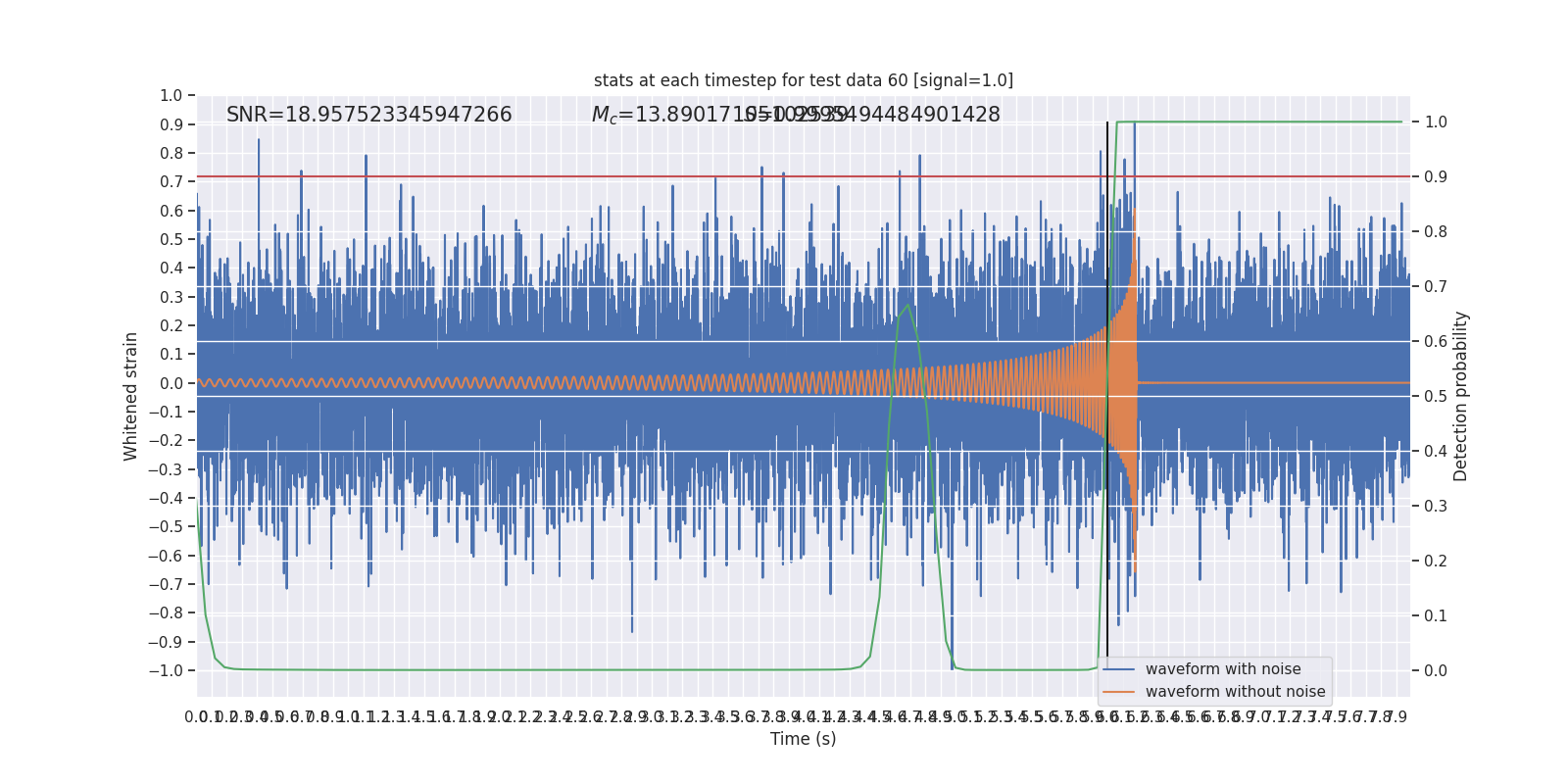Click 0.1 tick on Whitened strain axis
Viewport: 1568px width, 784px height.
(x=171, y=355)
